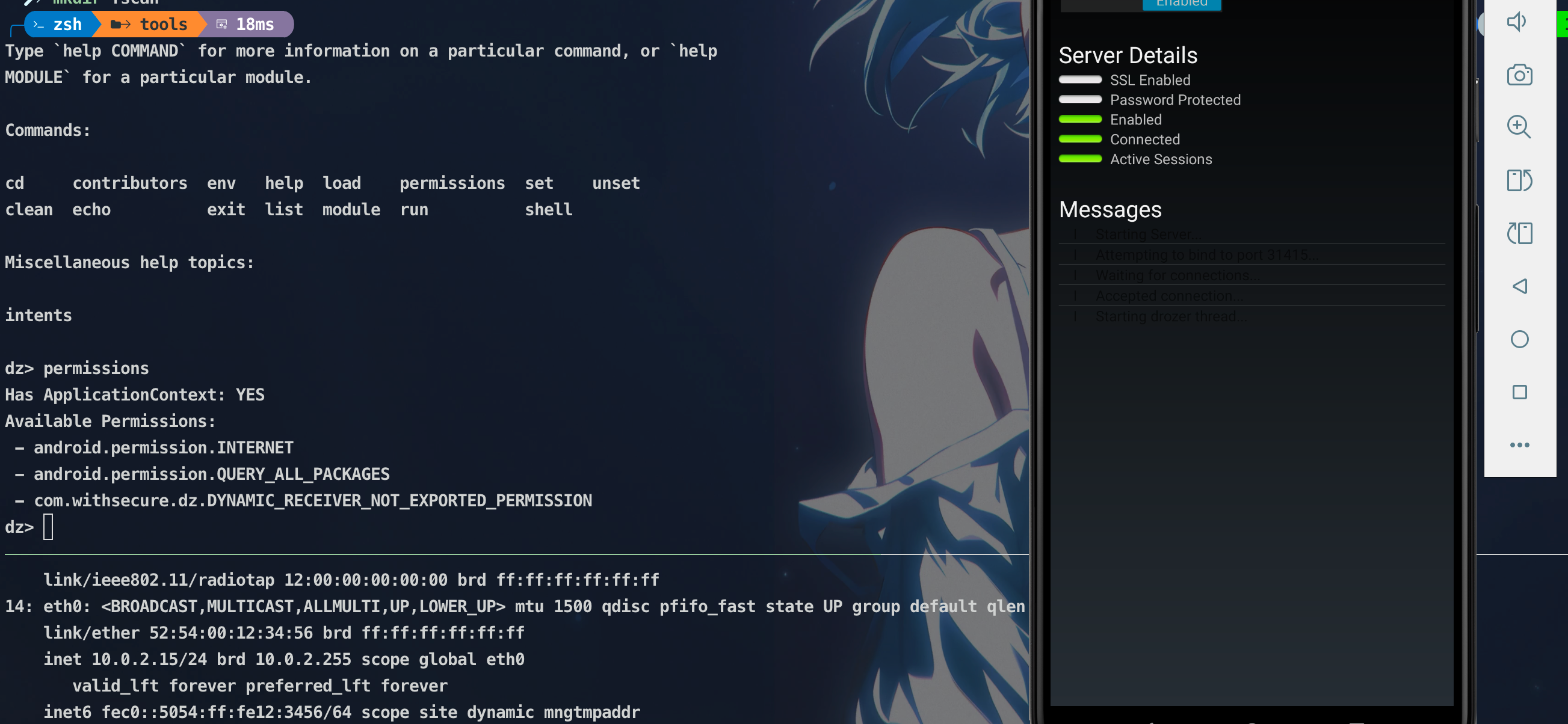Image resolution: width=1568 pixels, height=724 pixels.
Task: Click the 'module' command in help list
Action: pos(351,209)
